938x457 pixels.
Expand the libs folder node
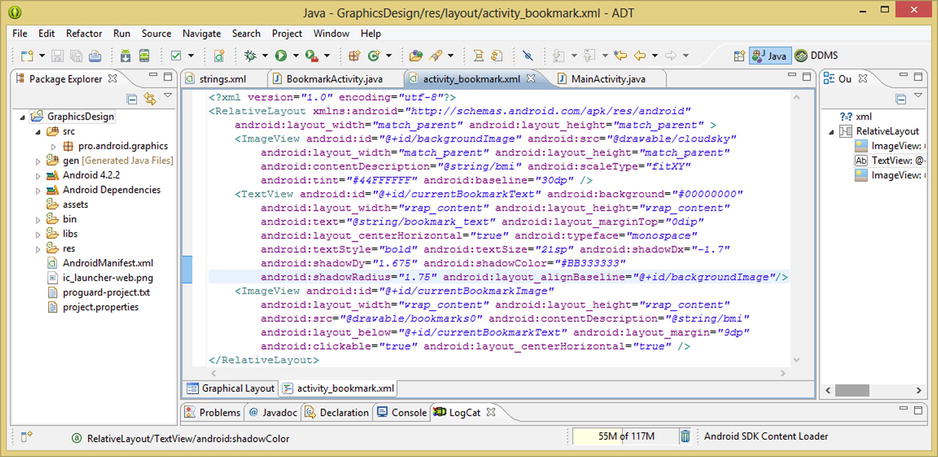click(x=38, y=234)
